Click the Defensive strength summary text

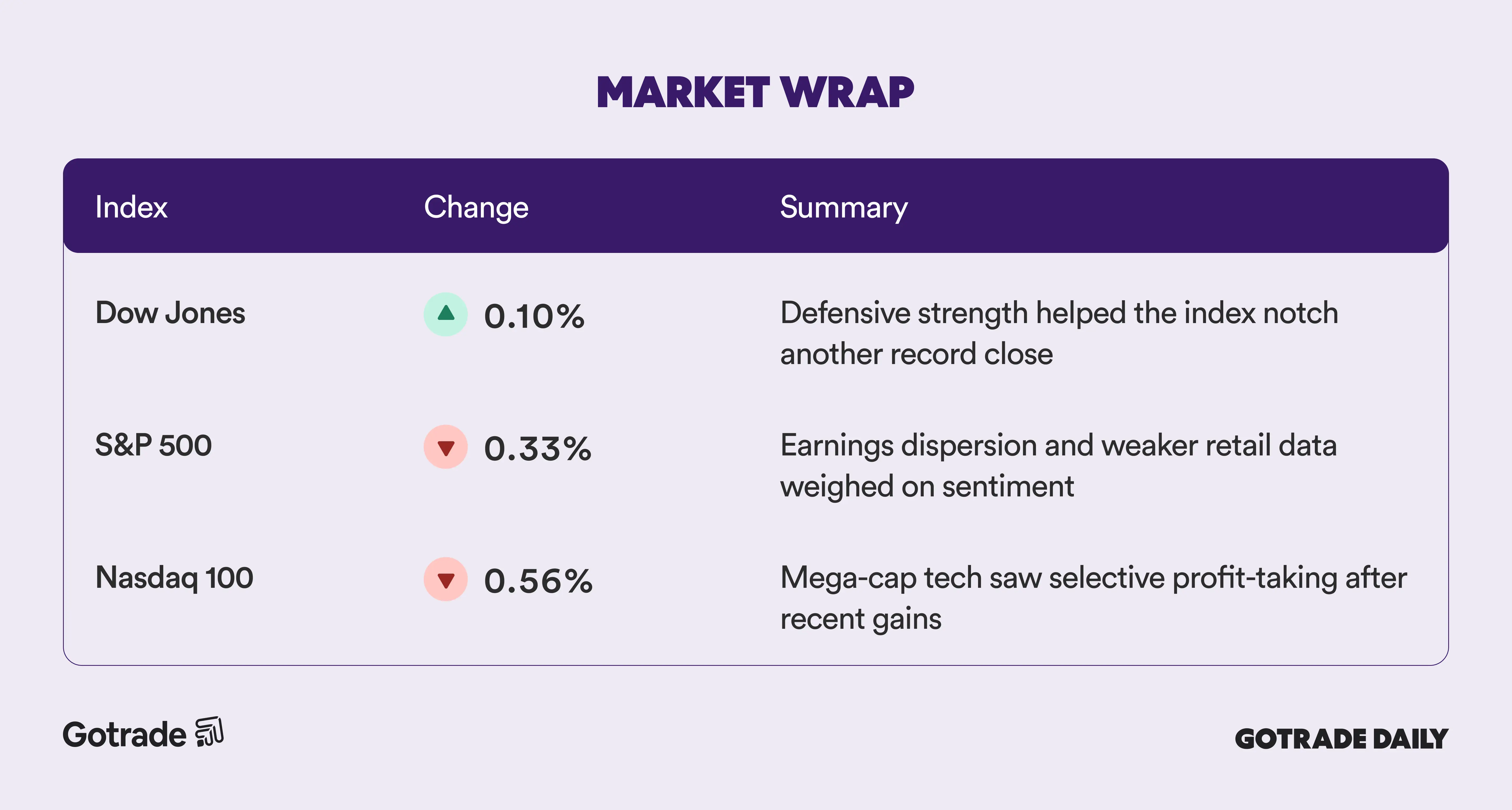[x=1059, y=333]
